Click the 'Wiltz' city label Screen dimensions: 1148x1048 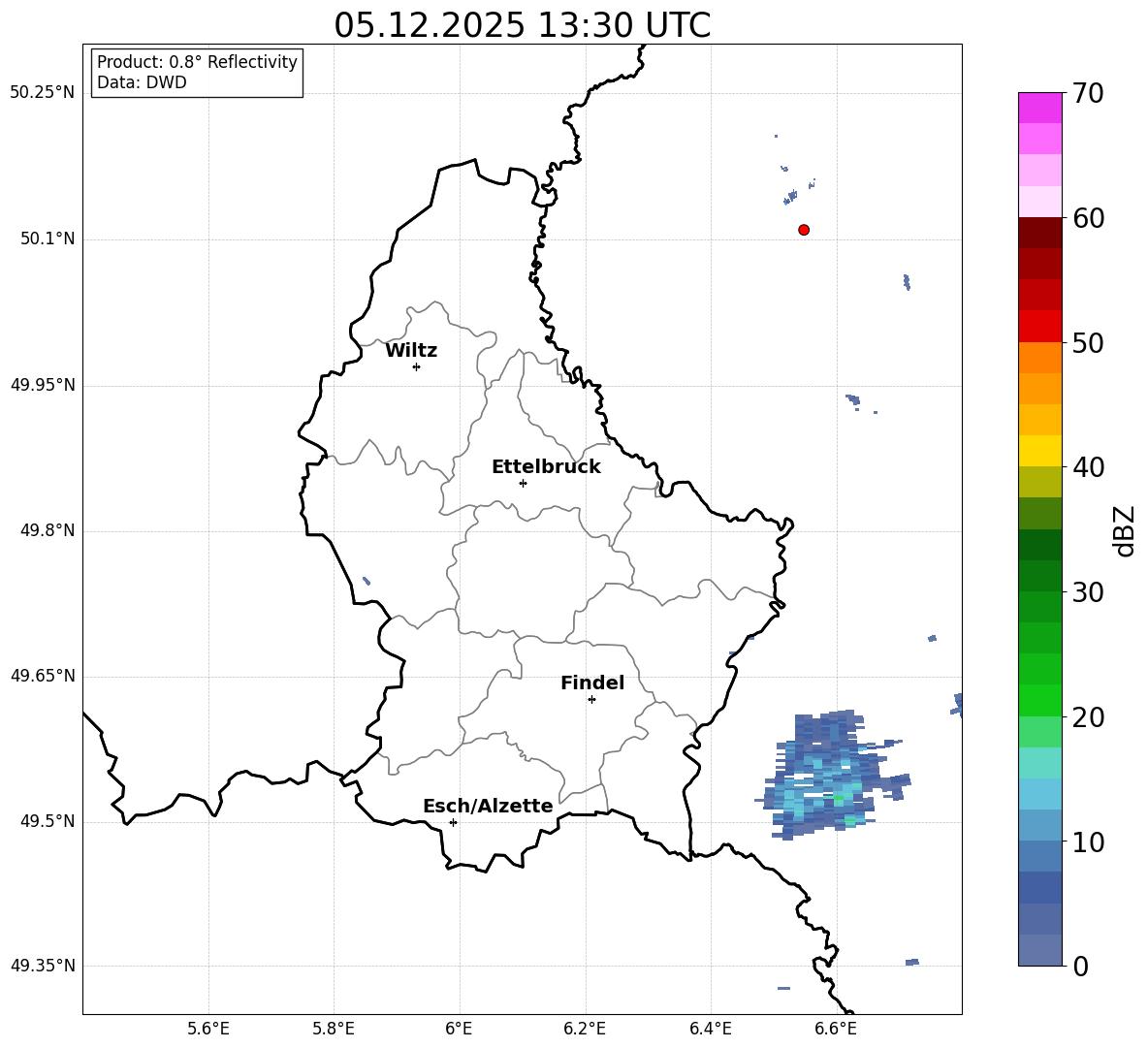pyautogui.click(x=411, y=351)
